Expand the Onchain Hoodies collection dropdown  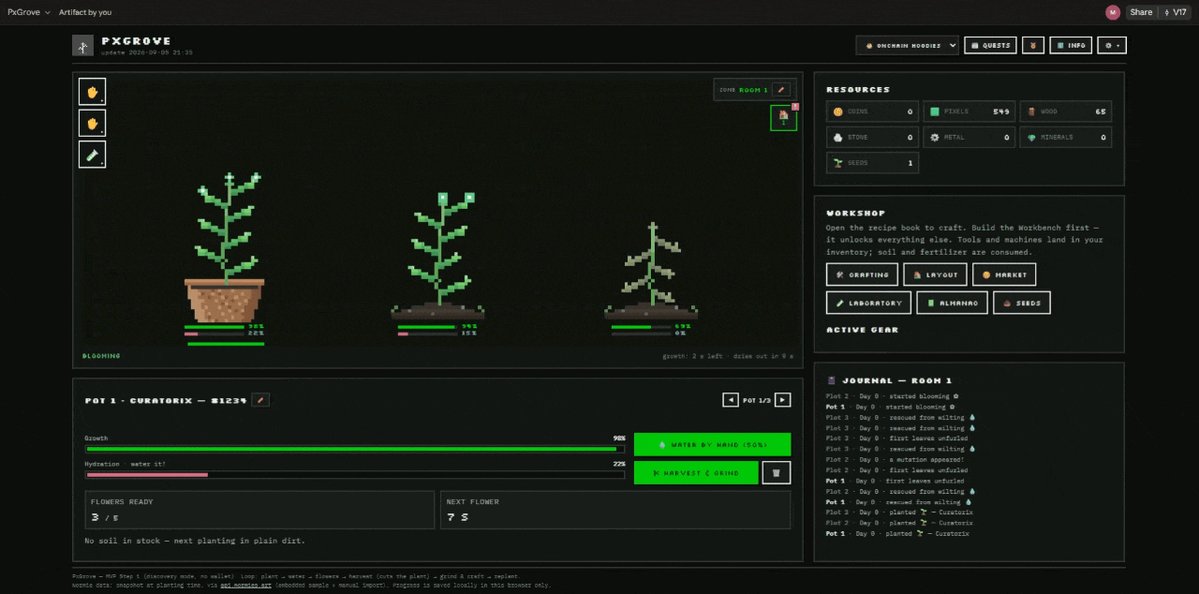(907, 45)
